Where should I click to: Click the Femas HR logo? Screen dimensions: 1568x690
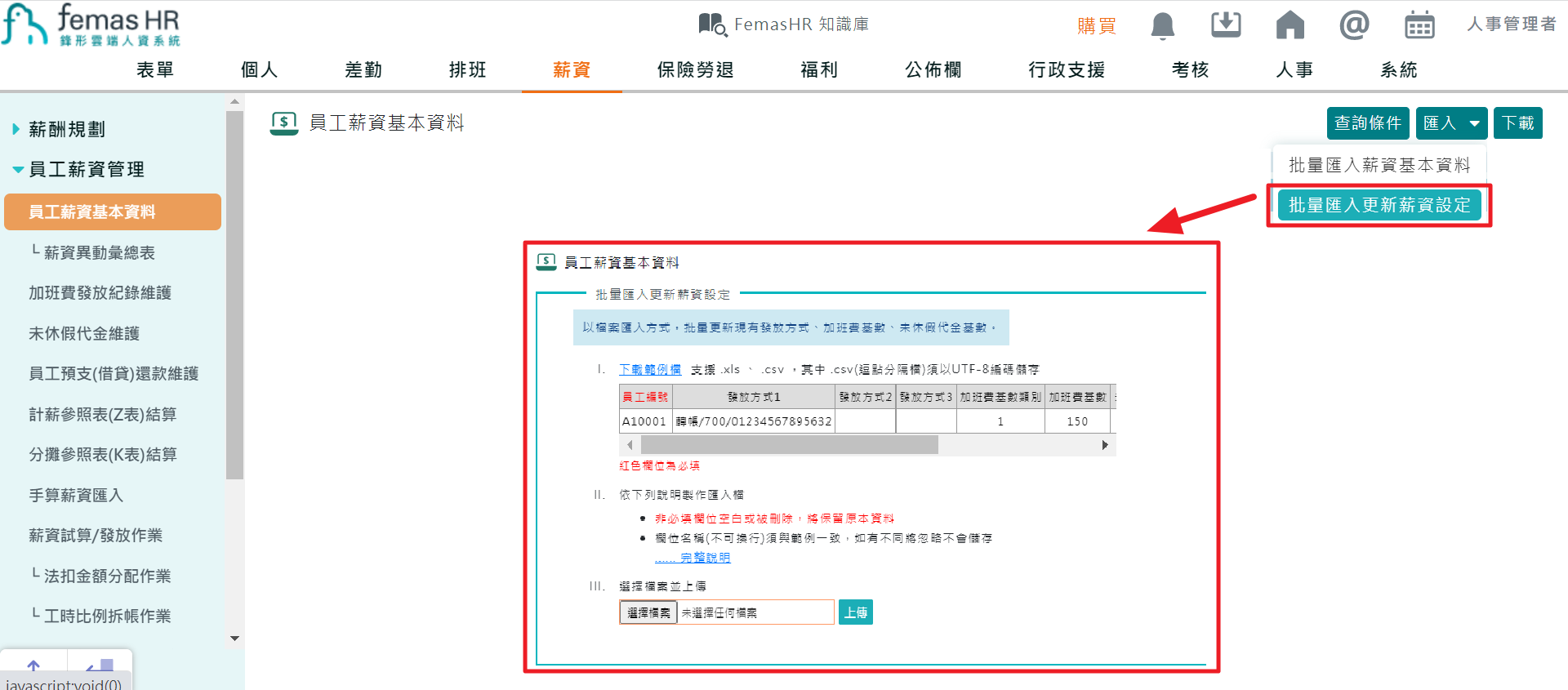click(90, 24)
